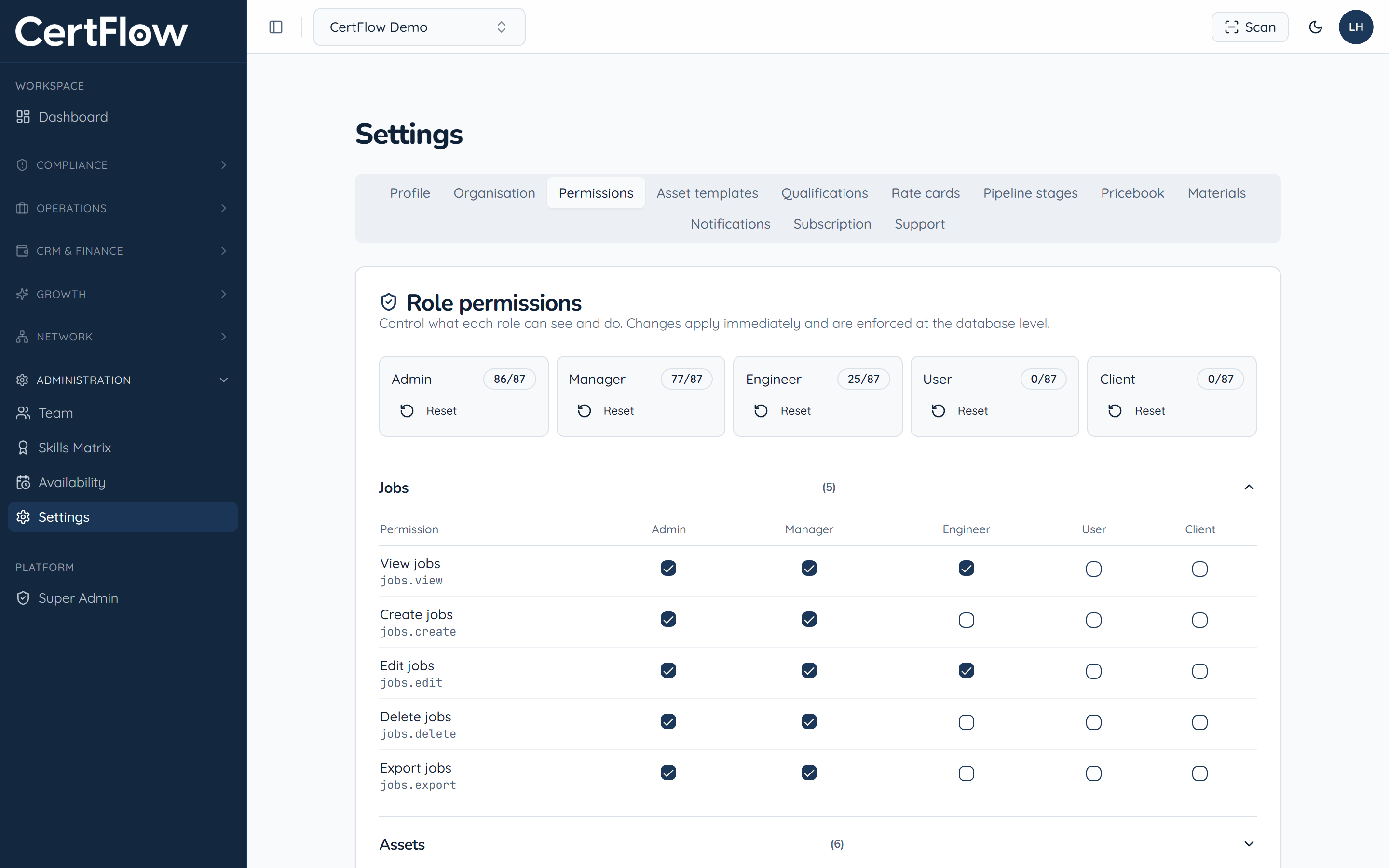1389x868 pixels.
Task: Expand the CRM & Finance section chevron
Action: click(x=224, y=251)
